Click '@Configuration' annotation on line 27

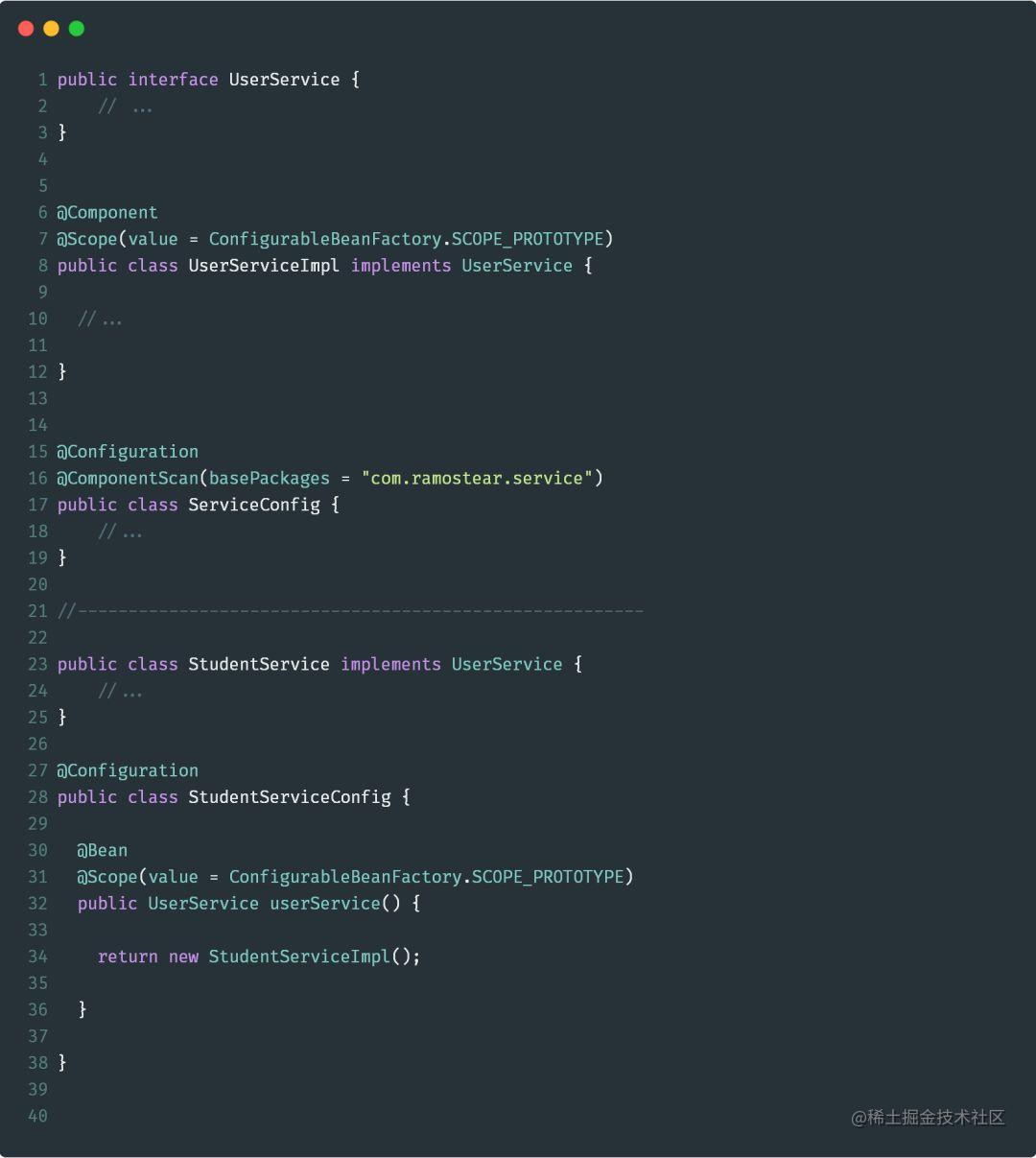coord(128,770)
